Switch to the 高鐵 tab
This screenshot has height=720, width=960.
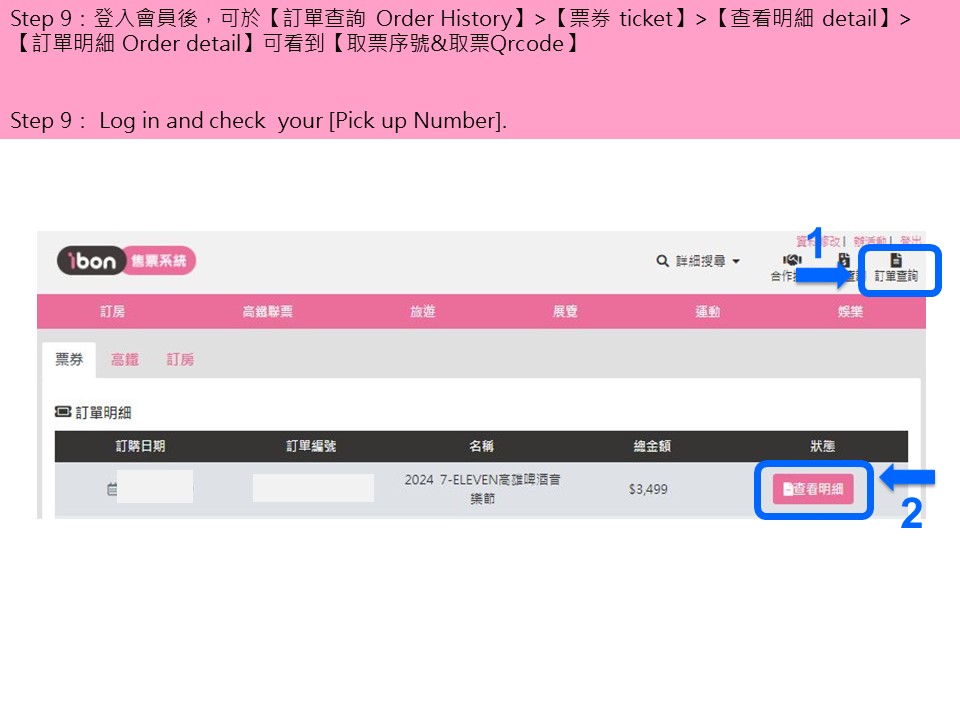(x=125, y=359)
